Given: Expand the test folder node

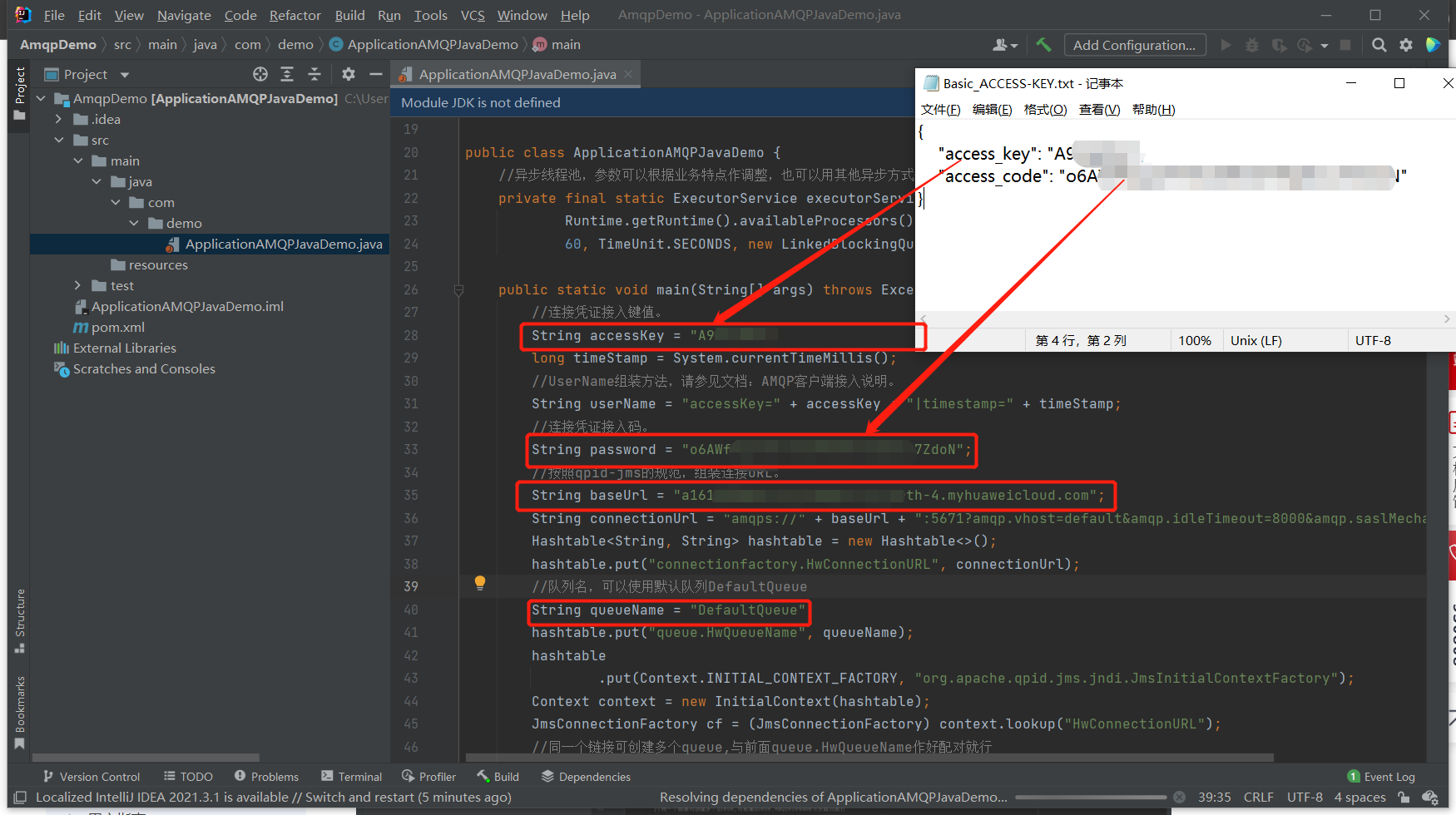Looking at the screenshot, I should pyautogui.click(x=78, y=286).
